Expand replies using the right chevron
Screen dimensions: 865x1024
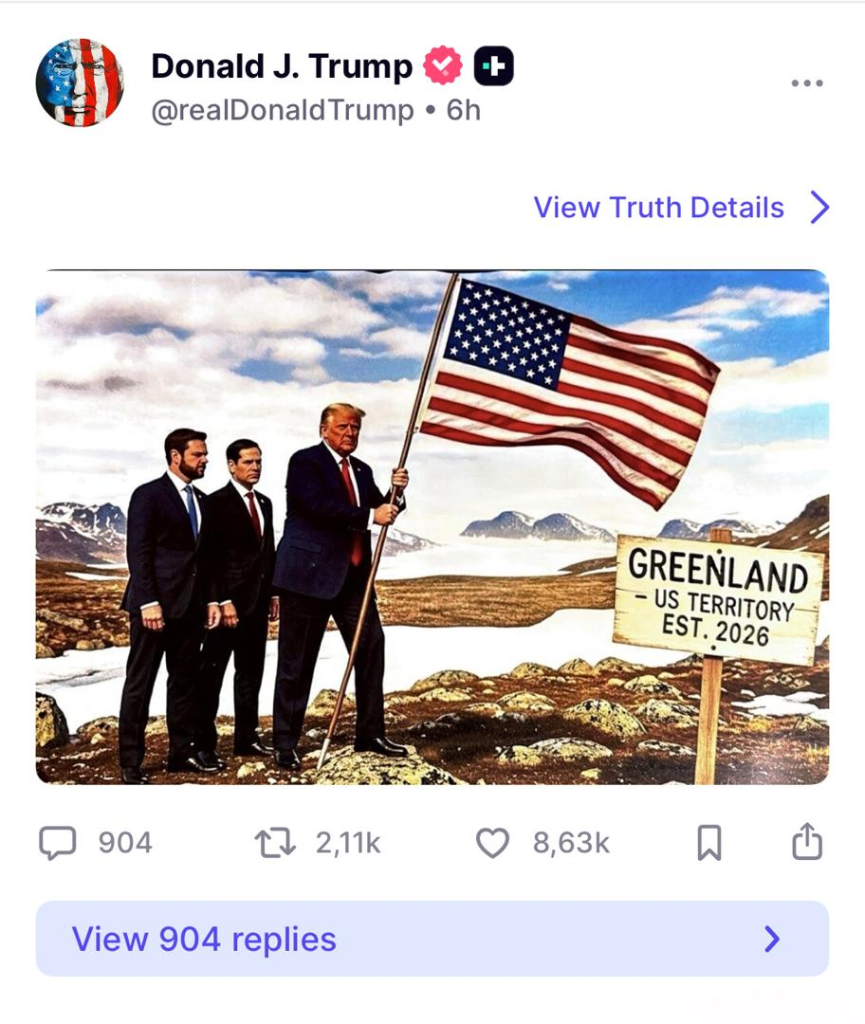tap(772, 938)
